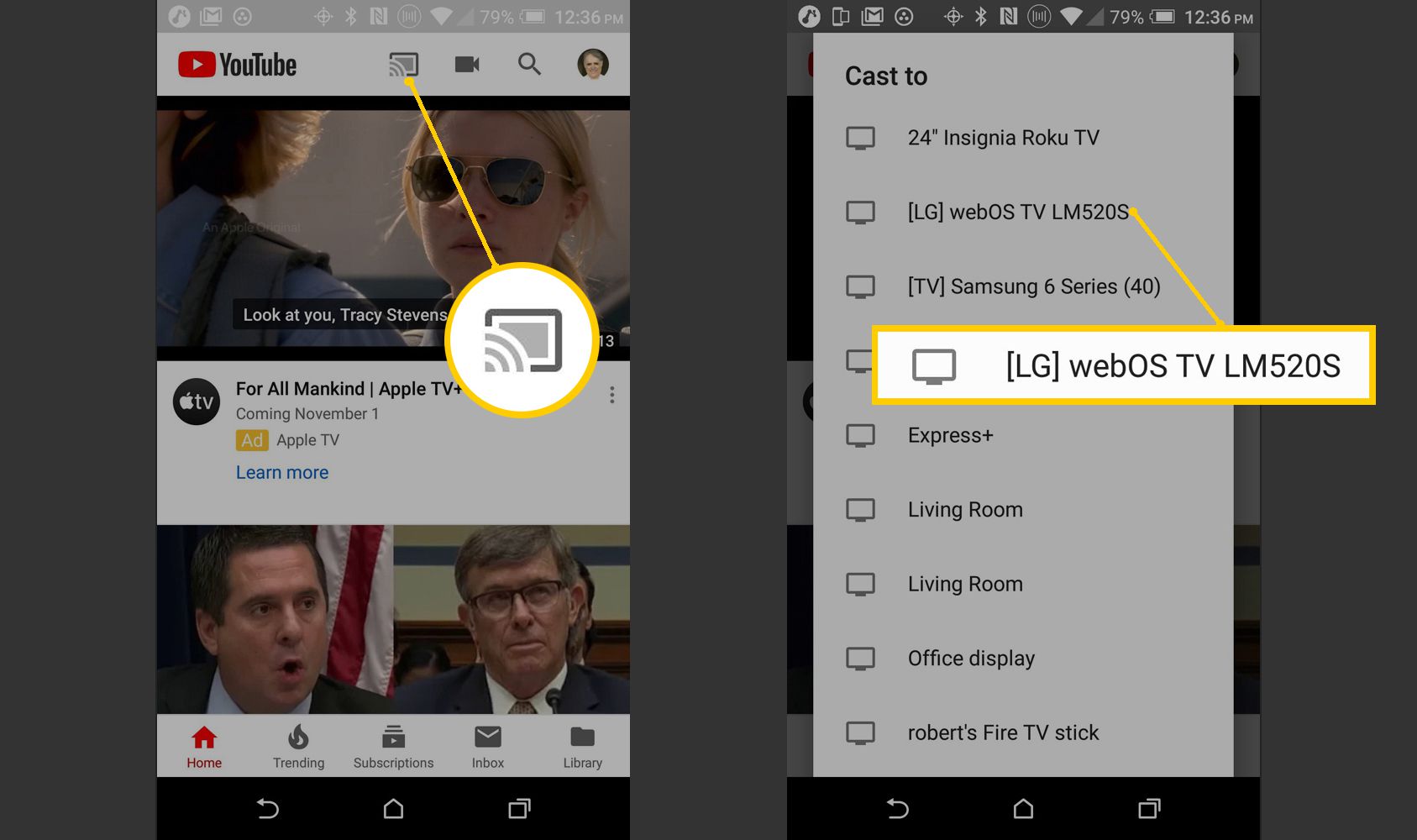The image size is (1417, 840).
Task: Open the three-dot menu on the Apple TV ad
Action: tap(612, 395)
